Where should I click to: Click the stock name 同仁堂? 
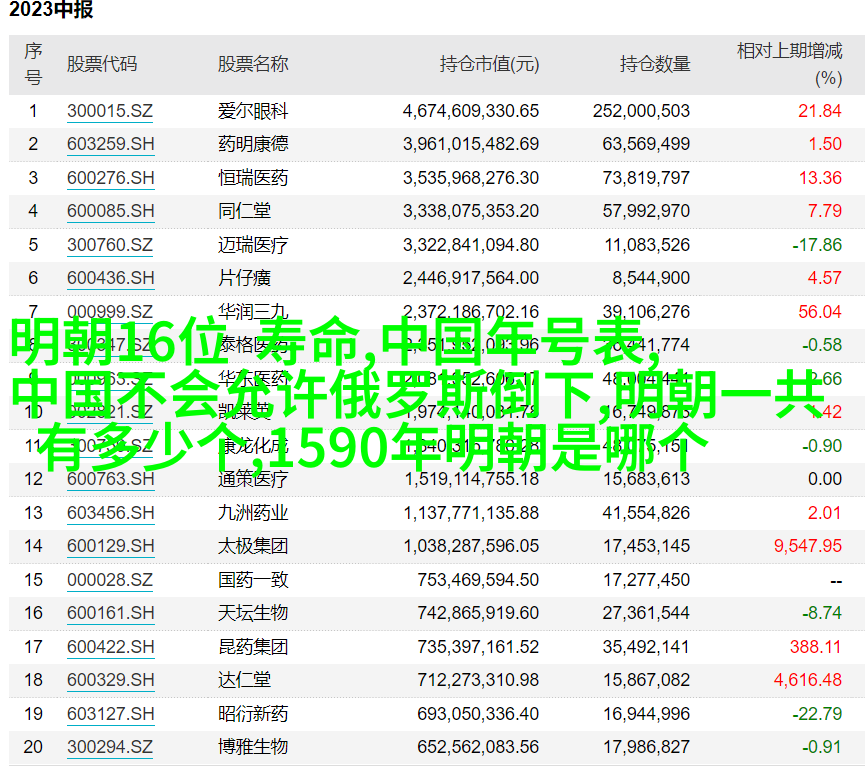[x=244, y=211]
